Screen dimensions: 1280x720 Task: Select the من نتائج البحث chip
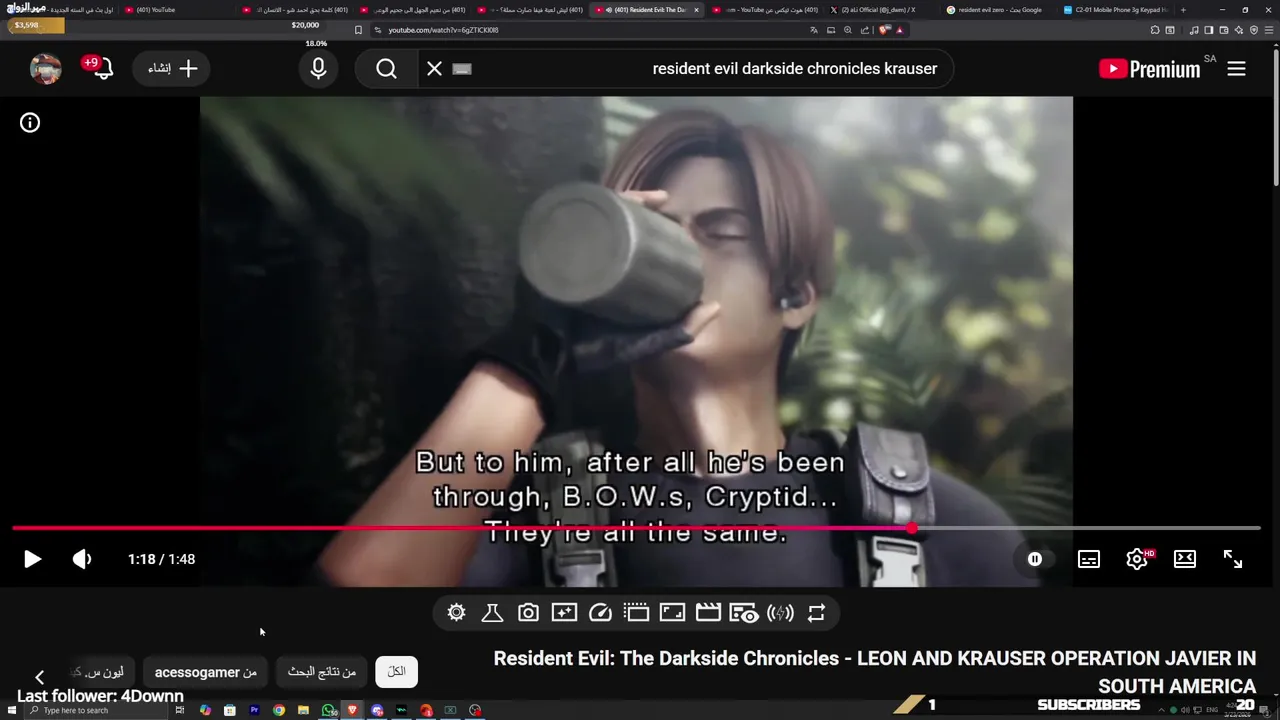click(322, 672)
